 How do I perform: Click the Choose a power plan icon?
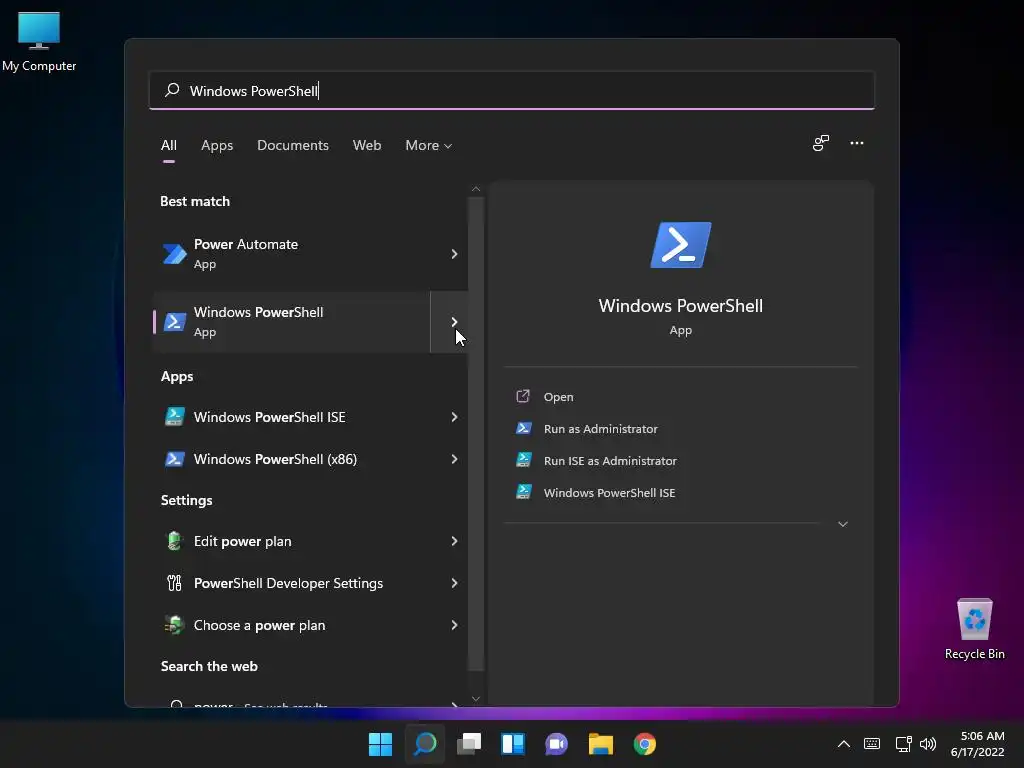(x=174, y=625)
